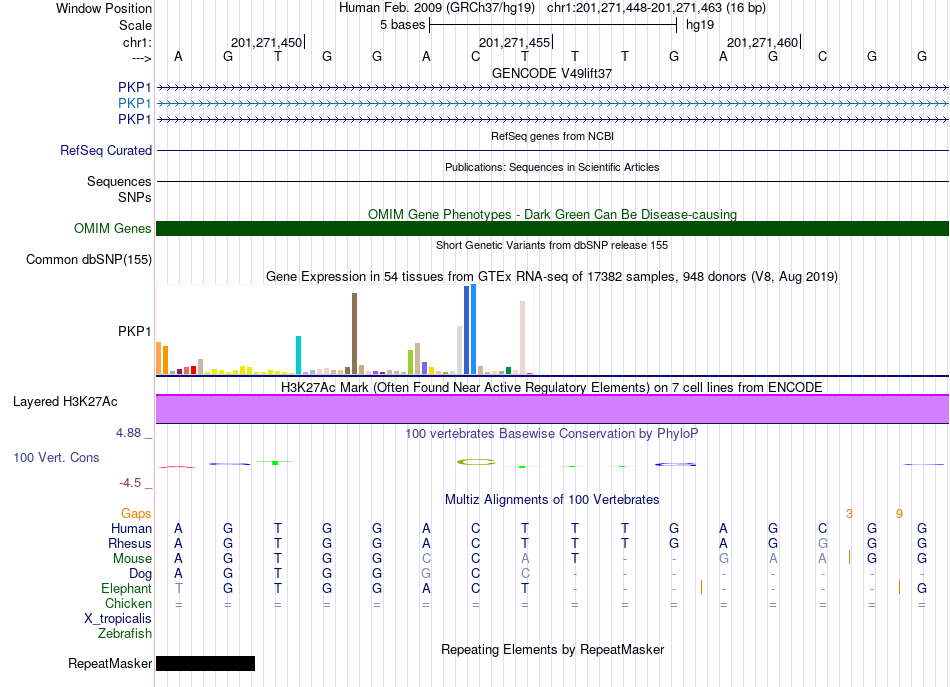This screenshot has width=950, height=687.
Task: Click the brown bar in PKP1 expression chart
Action: tap(354, 334)
